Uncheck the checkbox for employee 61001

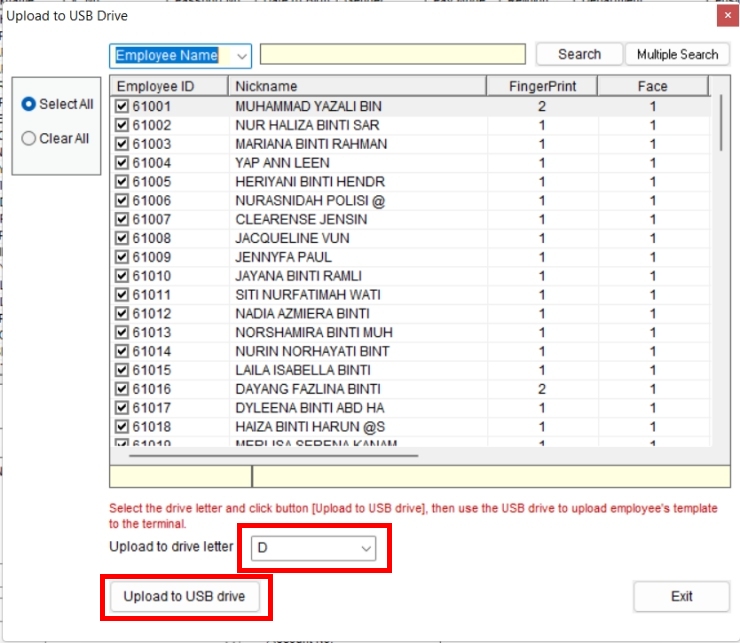(122, 106)
